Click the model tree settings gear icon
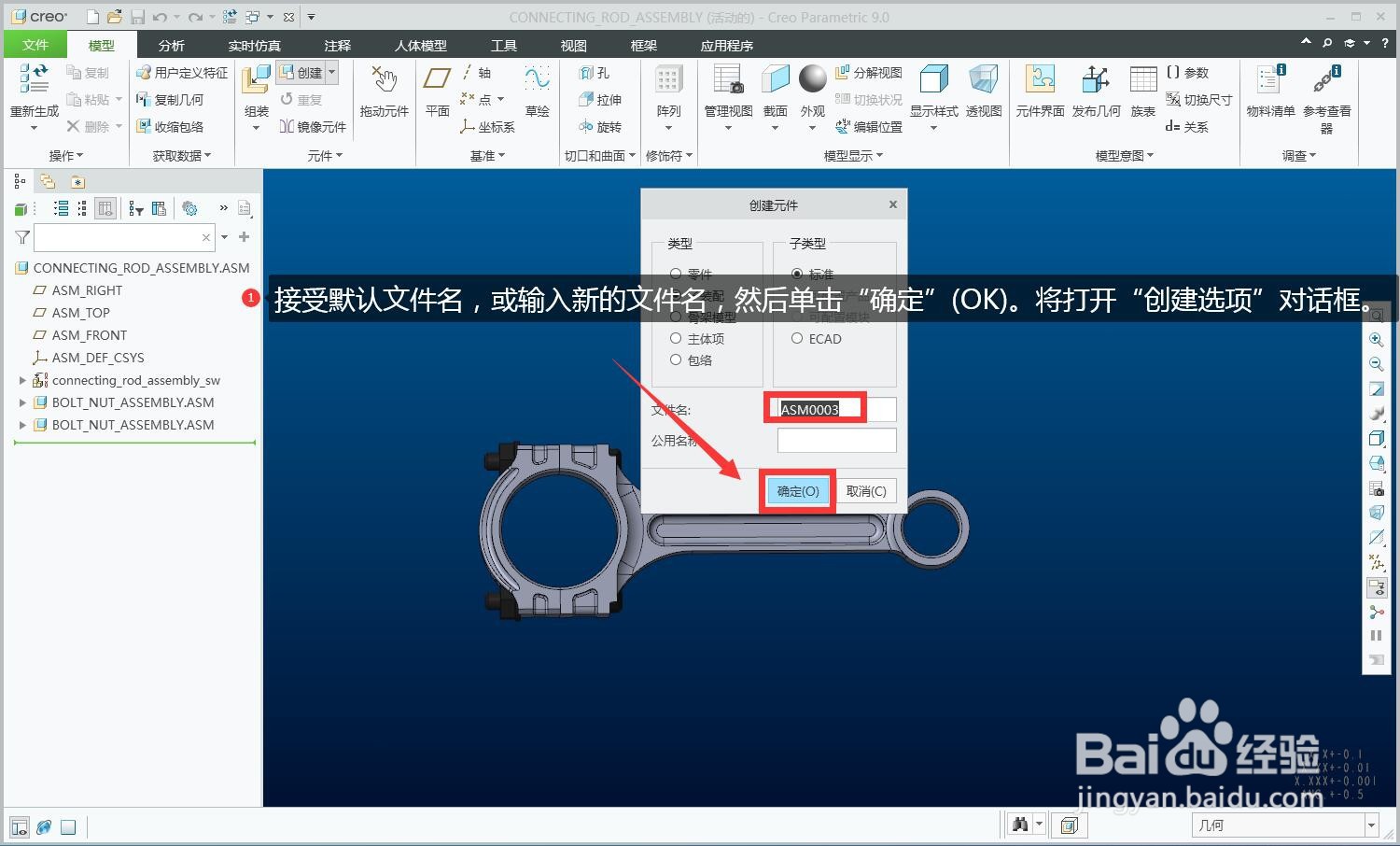 click(189, 208)
